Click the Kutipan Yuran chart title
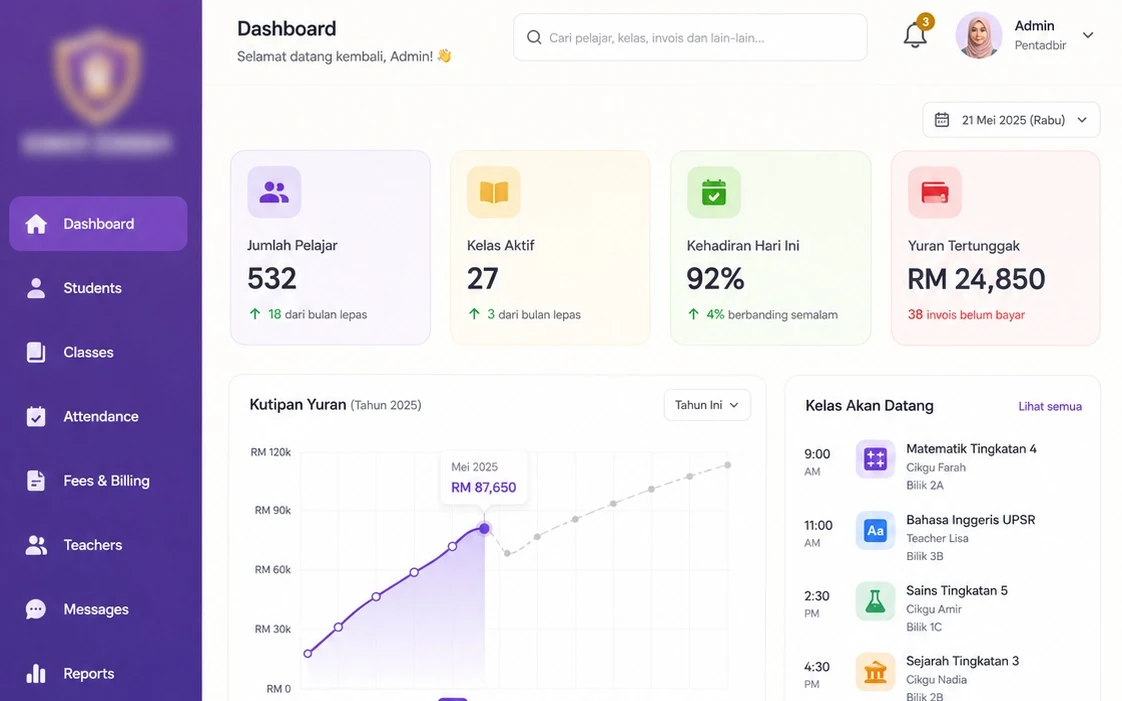1122x701 pixels. tap(298, 404)
